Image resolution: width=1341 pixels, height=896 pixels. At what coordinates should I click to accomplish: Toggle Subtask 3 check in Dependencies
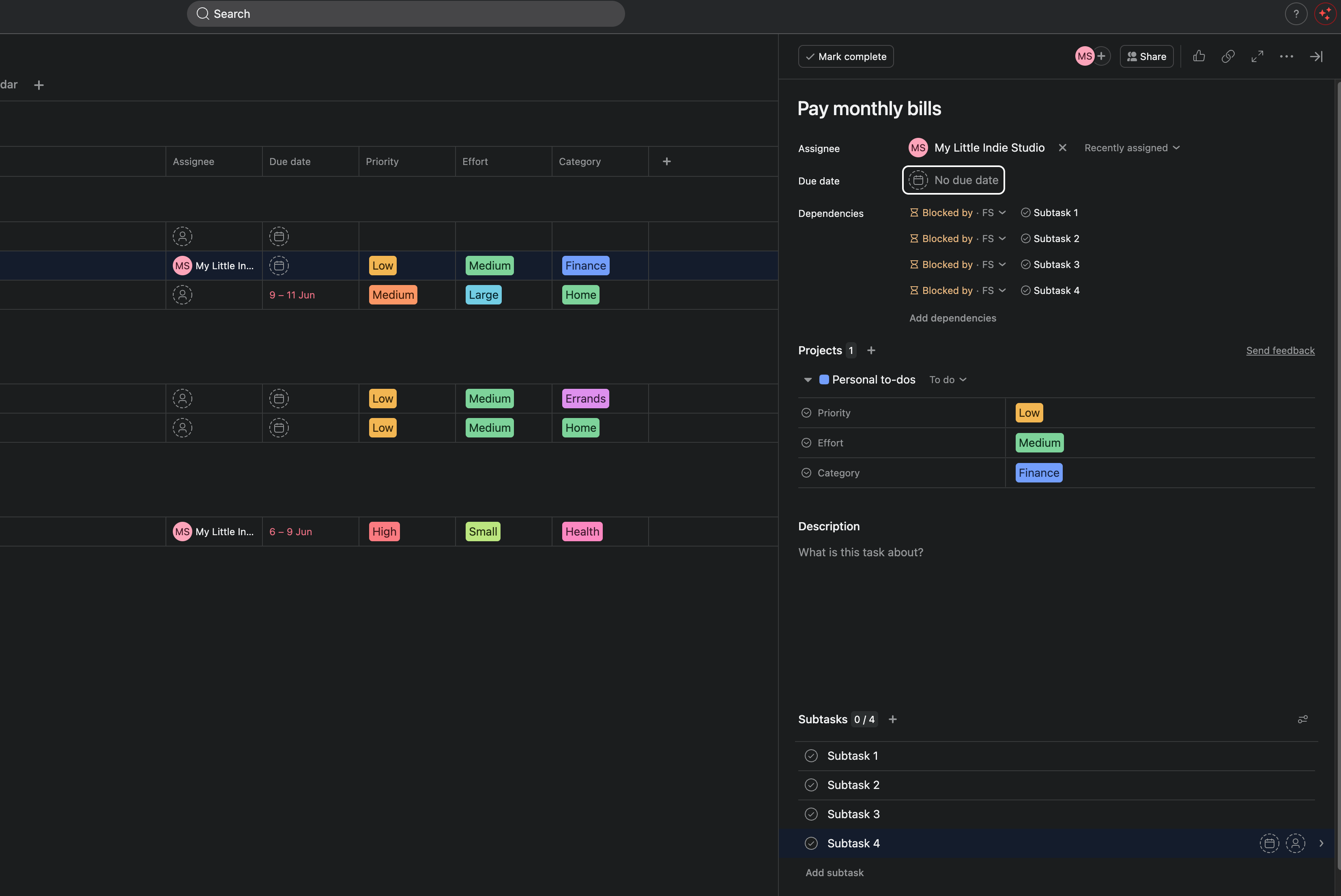pyautogui.click(x=1025, y=264)
